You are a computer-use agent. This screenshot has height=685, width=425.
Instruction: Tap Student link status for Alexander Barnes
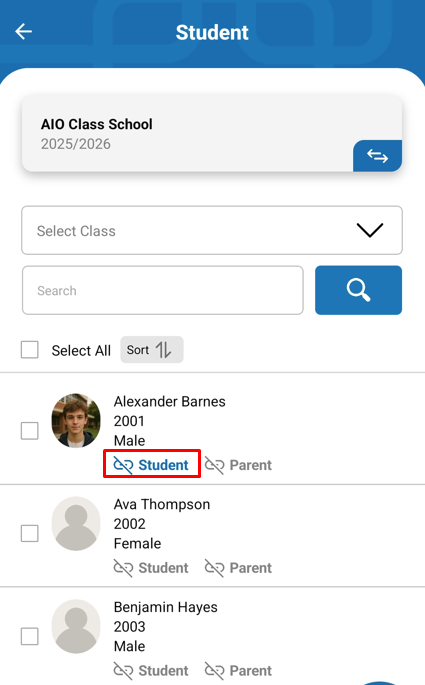pyautogui.click(x=151, y=465)
